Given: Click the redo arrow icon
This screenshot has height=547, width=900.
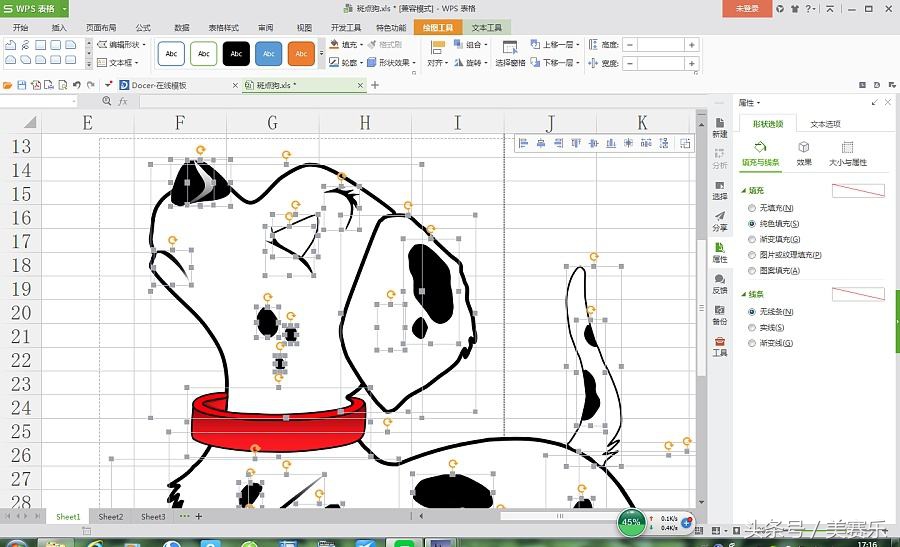Looking at the screenshot, I should pyautogui.click(x=91, y=85).
